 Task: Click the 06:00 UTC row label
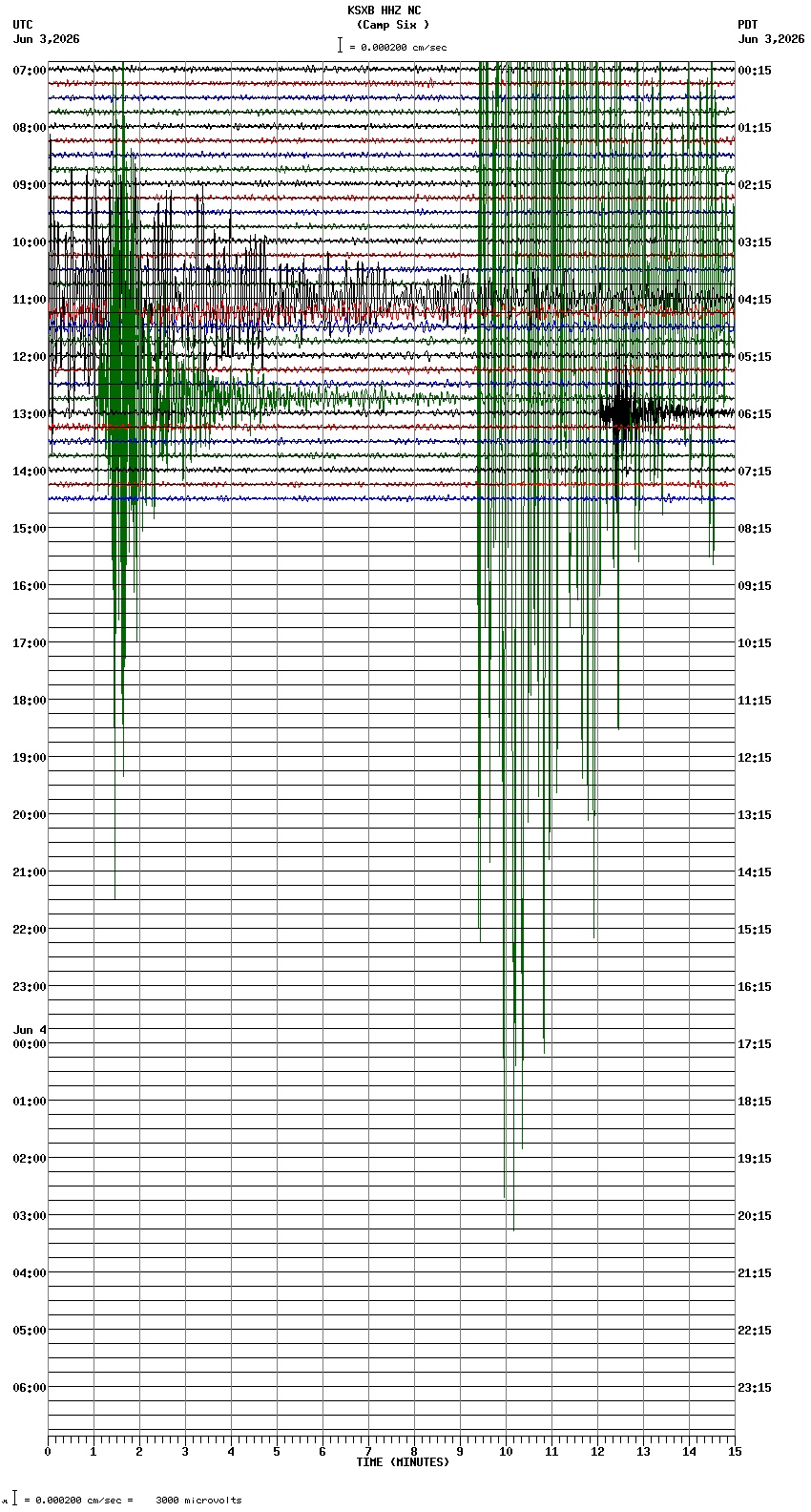(x=30, y=1387)
